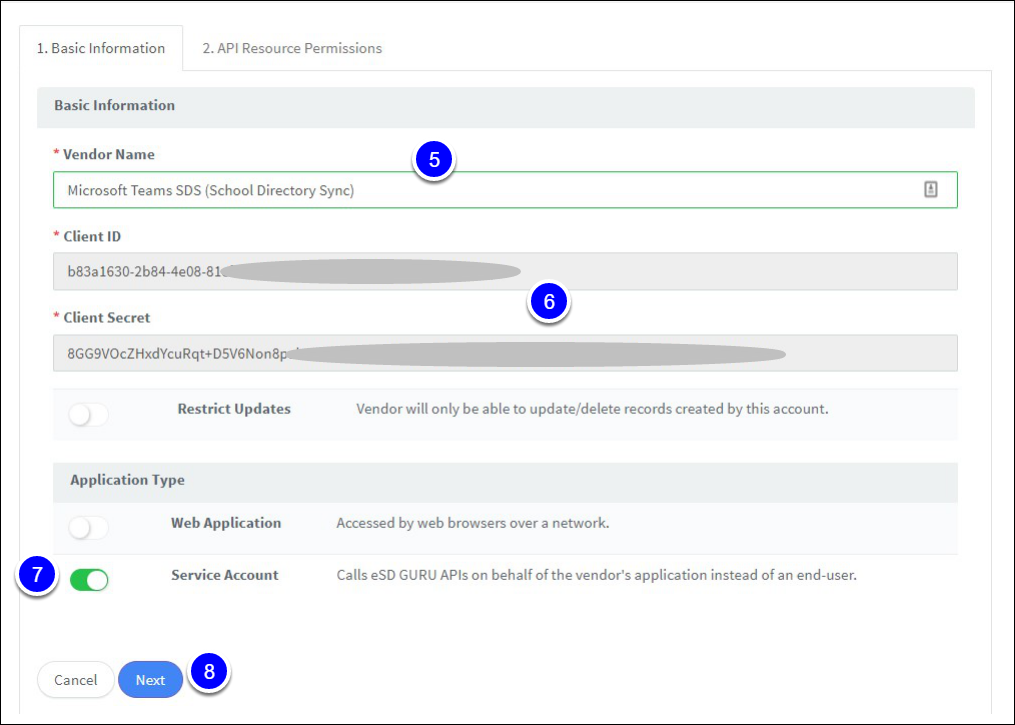
Task: Click 'Accessed by web browsers over a network' text
Action: pyautogui.click(x=473, y=523)
